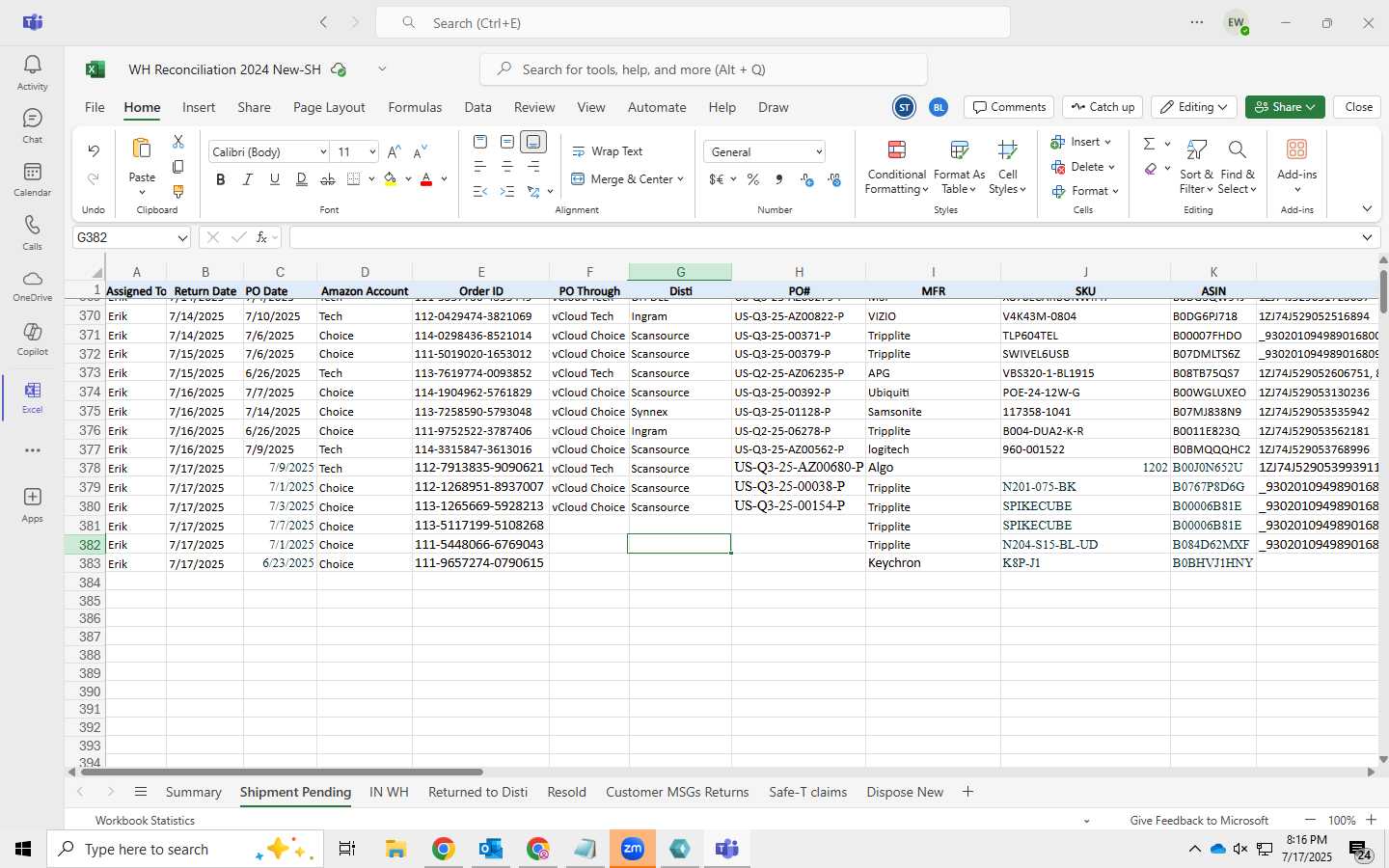Decrease decimal places
Viewport: 1389px width, 868px height.
(x=834, y=179)
